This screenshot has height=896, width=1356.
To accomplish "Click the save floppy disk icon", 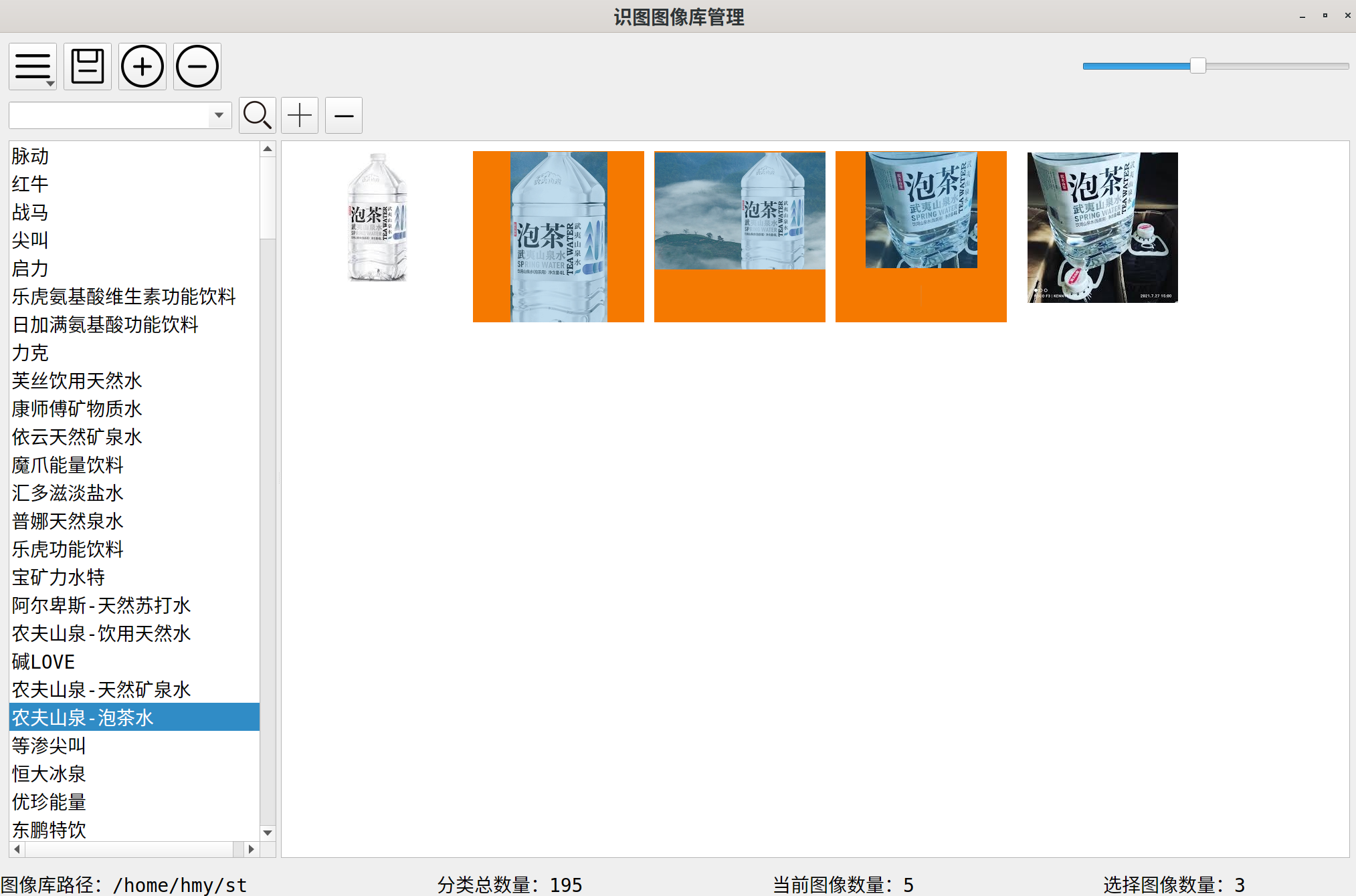I will click(x=88, y=66).
